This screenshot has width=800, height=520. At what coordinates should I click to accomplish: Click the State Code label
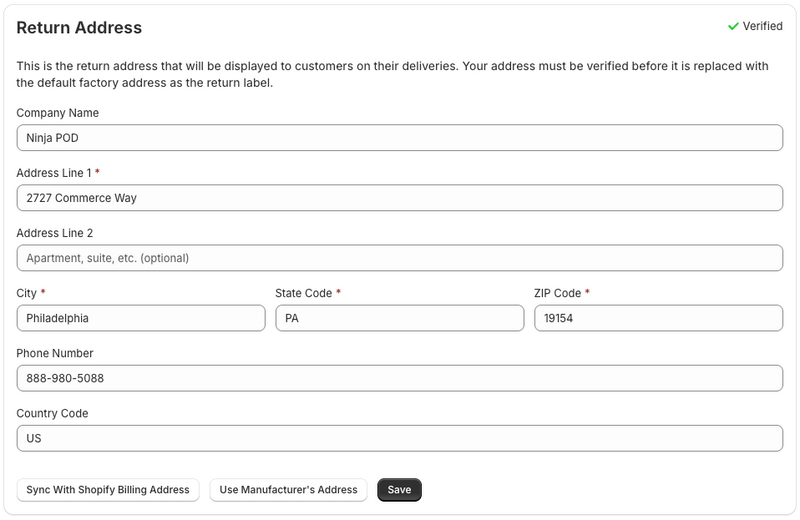pyautogui.click(x=303, y=293)
